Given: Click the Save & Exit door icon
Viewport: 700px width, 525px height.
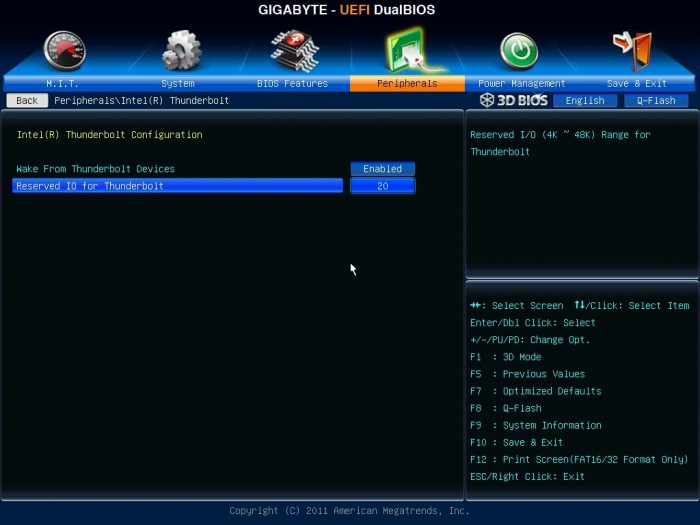Looking at the screenshot, I should click(633, 51).
